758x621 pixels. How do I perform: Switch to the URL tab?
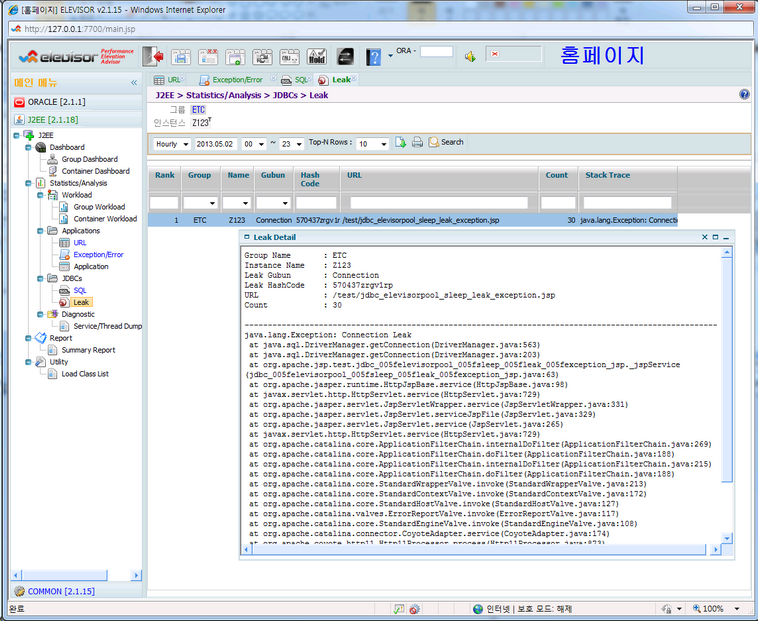tap(169, 80)
